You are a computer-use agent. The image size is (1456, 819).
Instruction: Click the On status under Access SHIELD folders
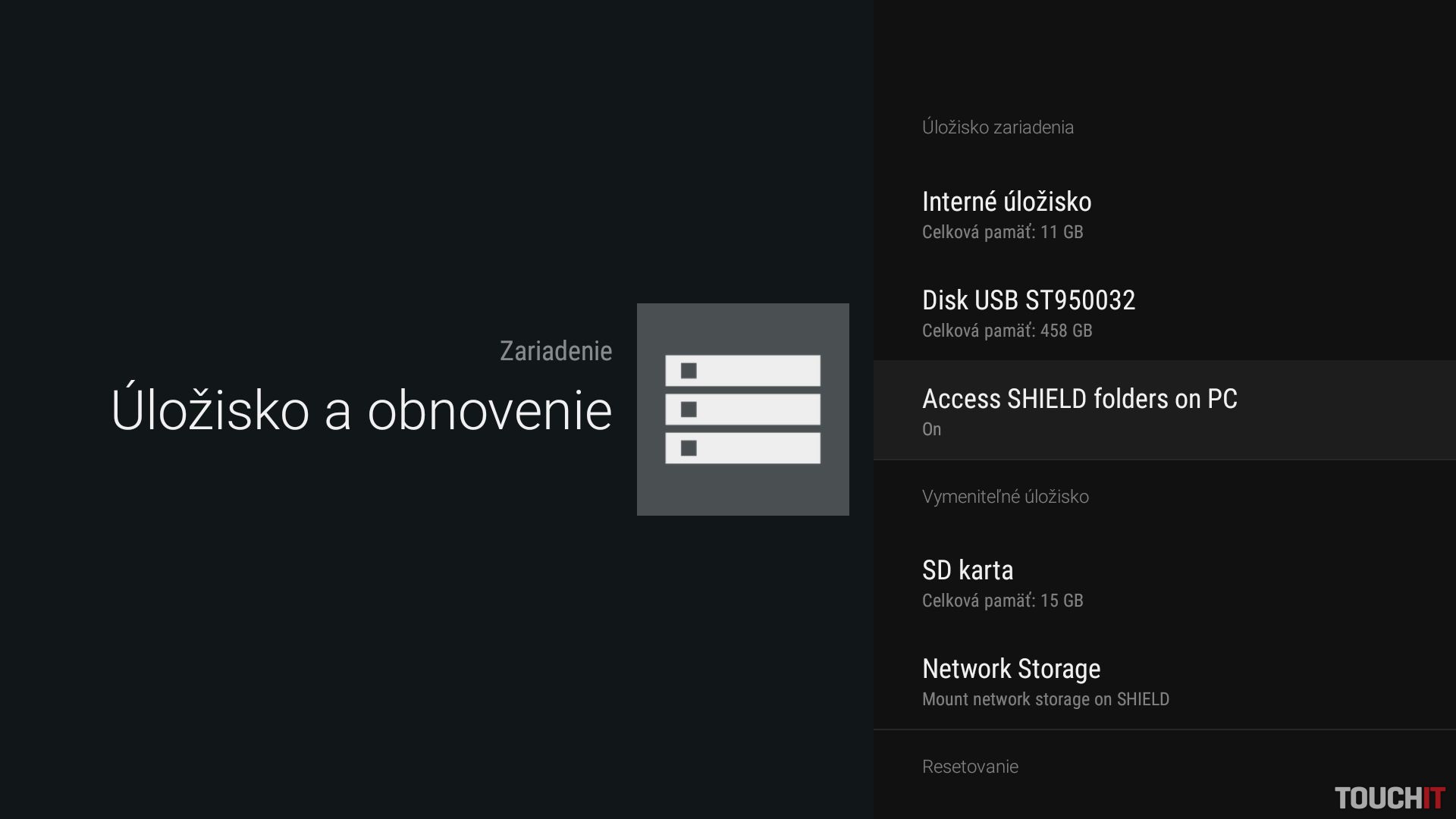(x=931, y=429)
